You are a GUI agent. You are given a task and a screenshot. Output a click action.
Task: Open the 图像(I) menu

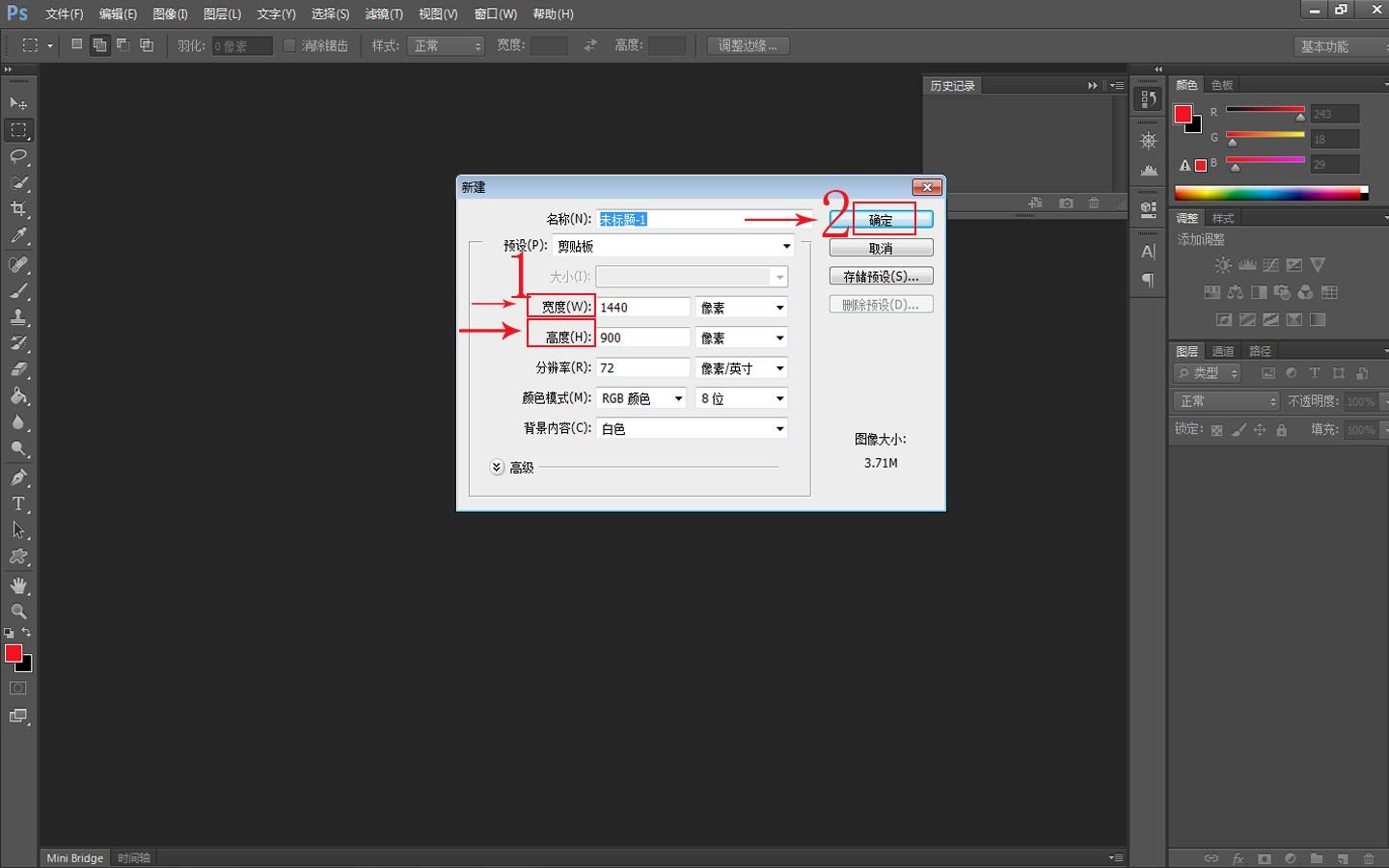170,14
